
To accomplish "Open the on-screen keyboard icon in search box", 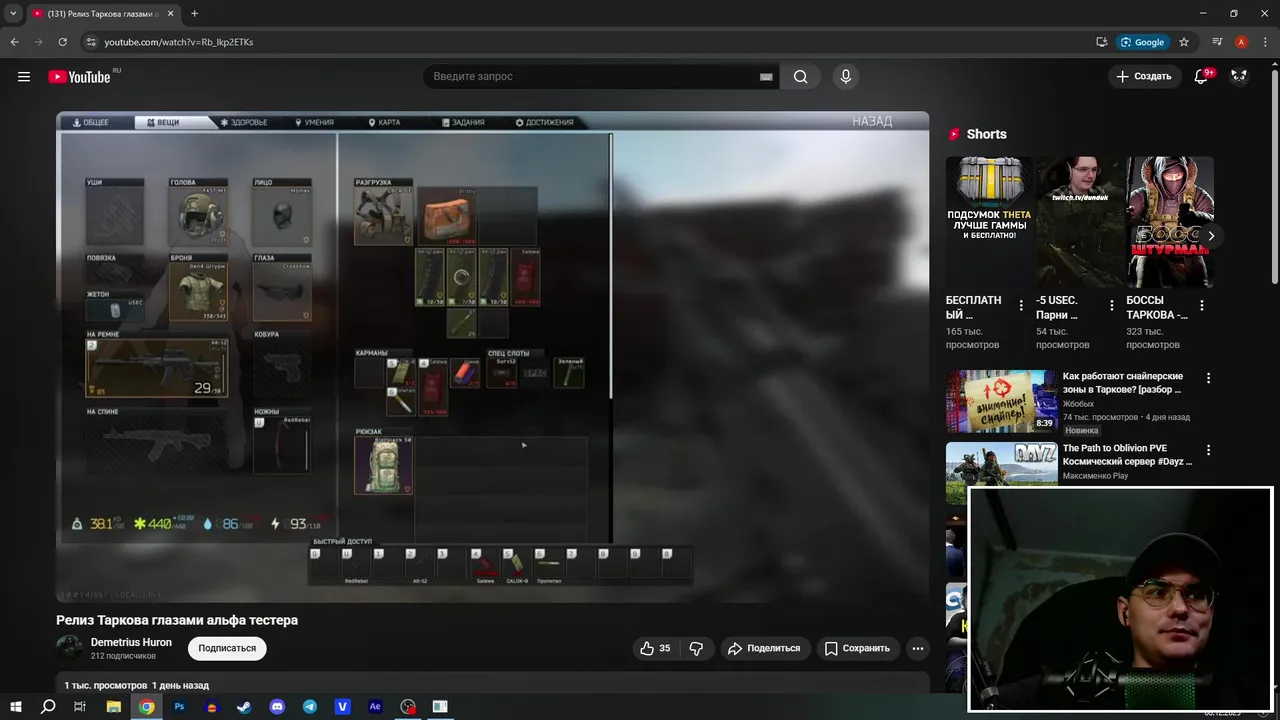I will [766, 77].
